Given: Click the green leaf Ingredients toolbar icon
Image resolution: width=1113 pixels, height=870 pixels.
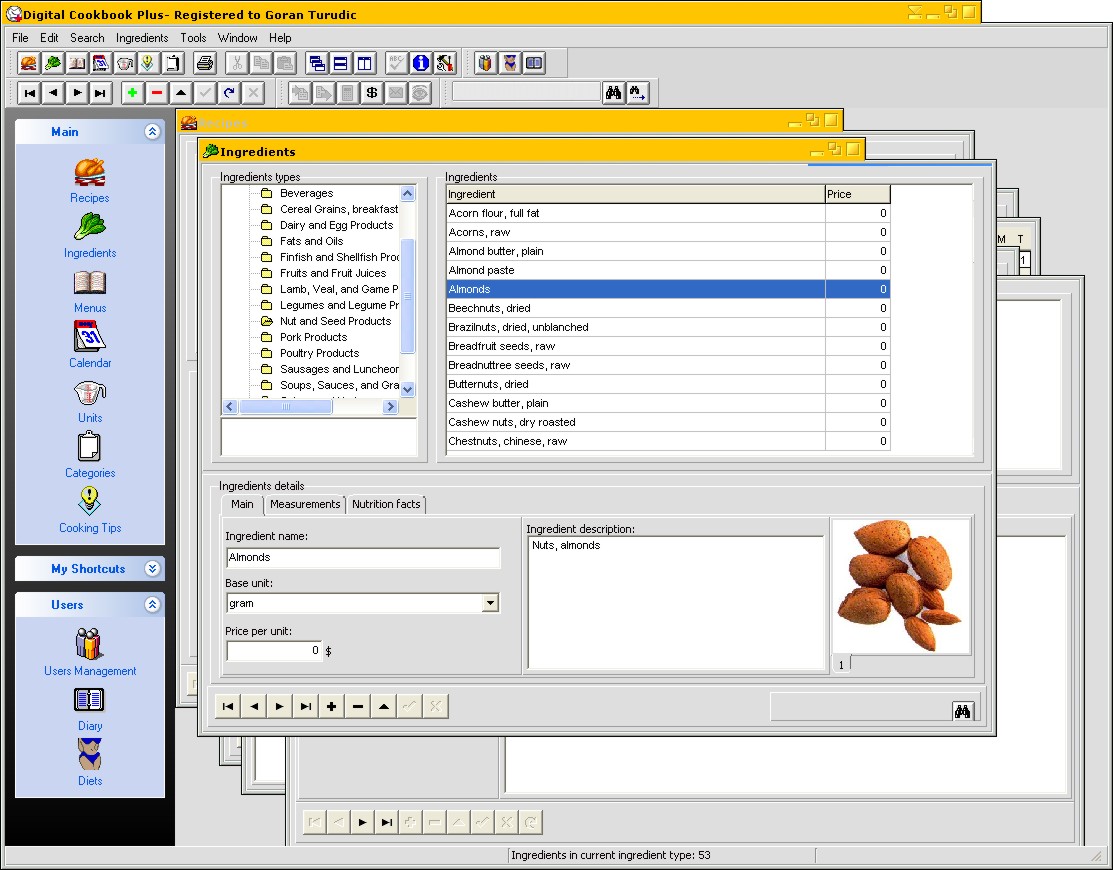Looking at the screenshot, I should (53, 64).
